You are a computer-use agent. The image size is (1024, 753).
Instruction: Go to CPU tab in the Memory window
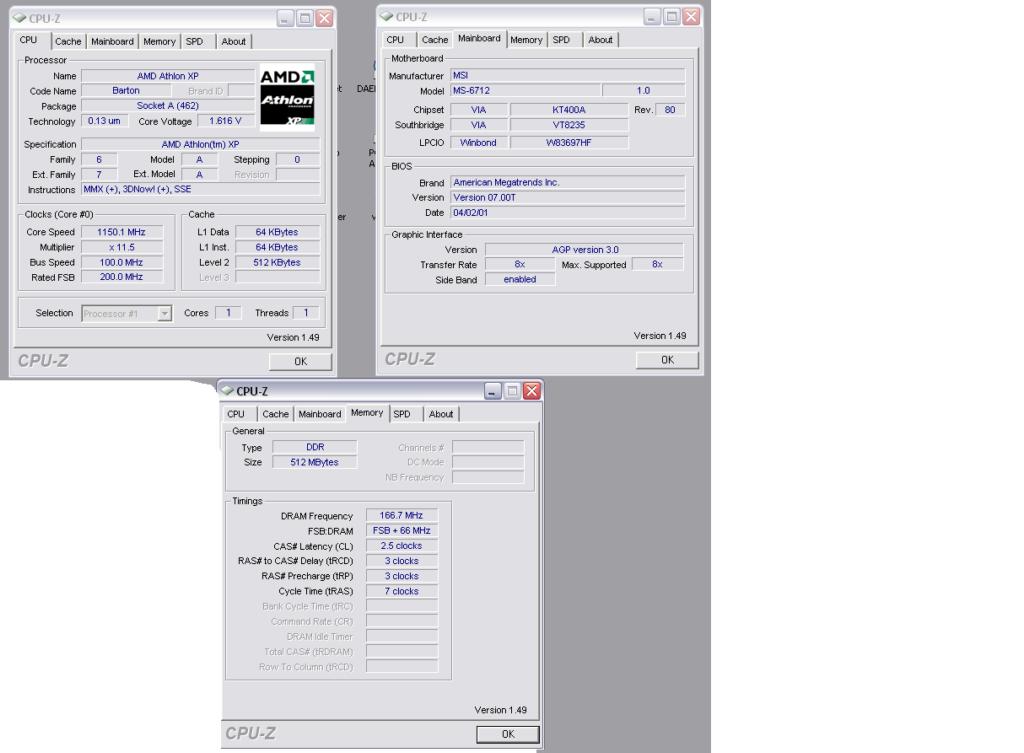click(x=236, y=414)
